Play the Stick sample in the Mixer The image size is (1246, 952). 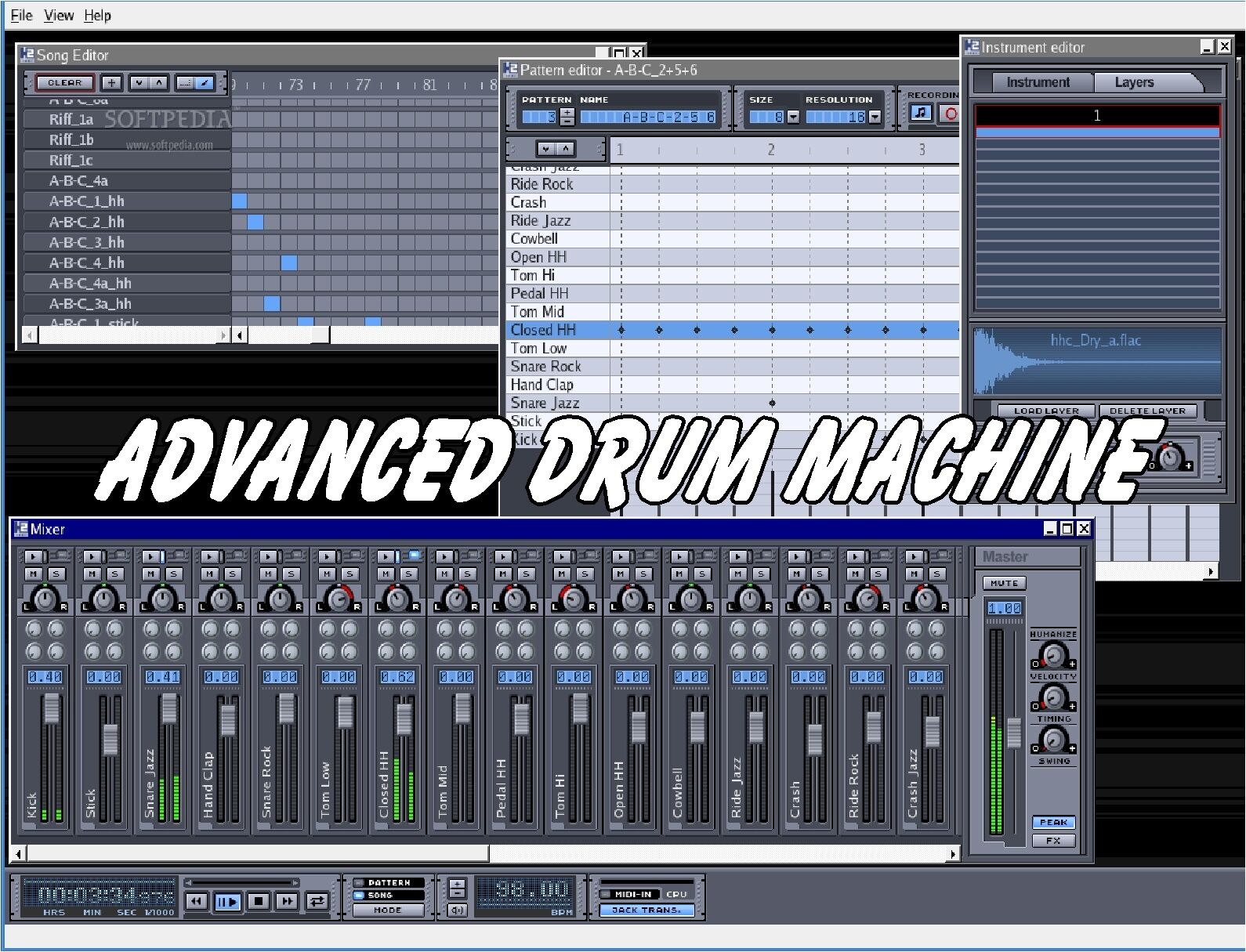pos(92,556)
